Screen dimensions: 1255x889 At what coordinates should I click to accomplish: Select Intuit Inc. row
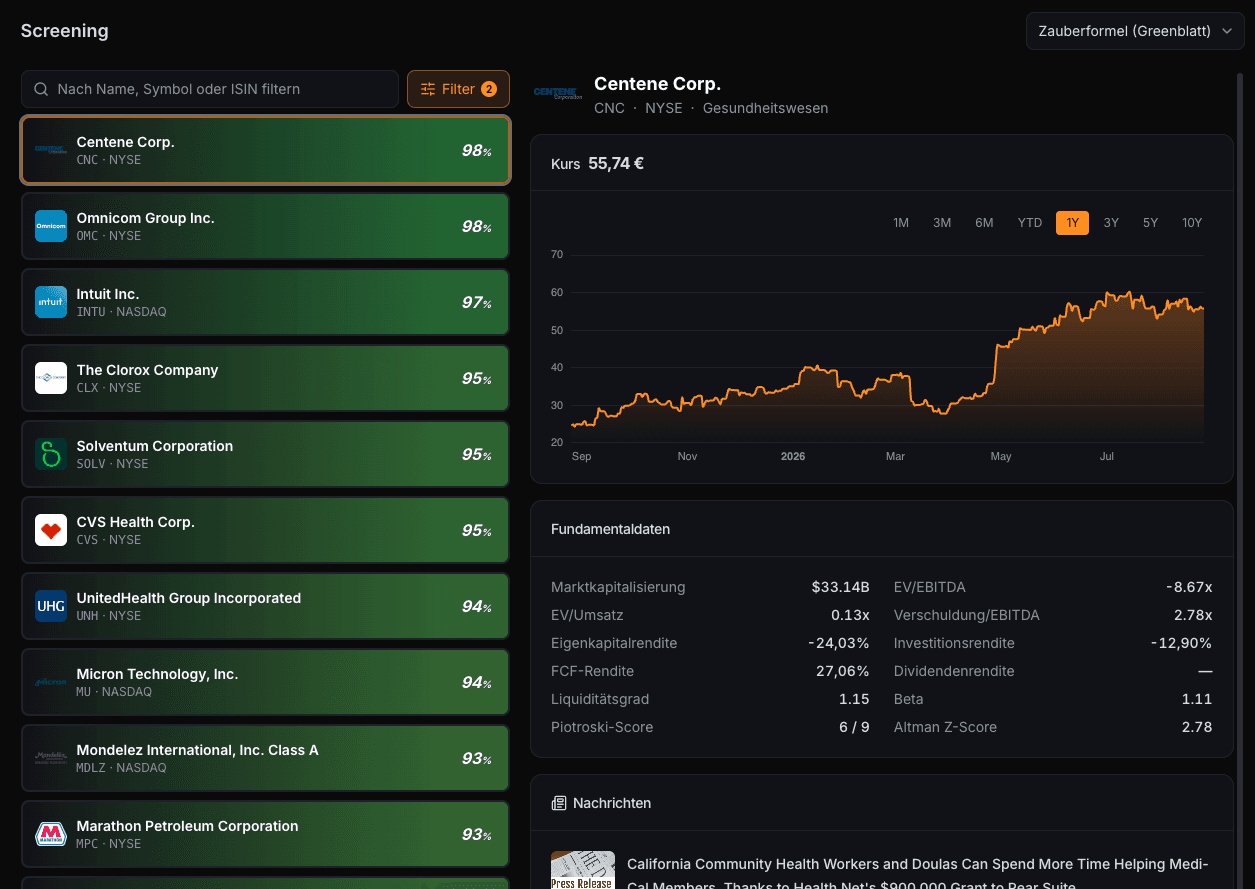point(265,302)
